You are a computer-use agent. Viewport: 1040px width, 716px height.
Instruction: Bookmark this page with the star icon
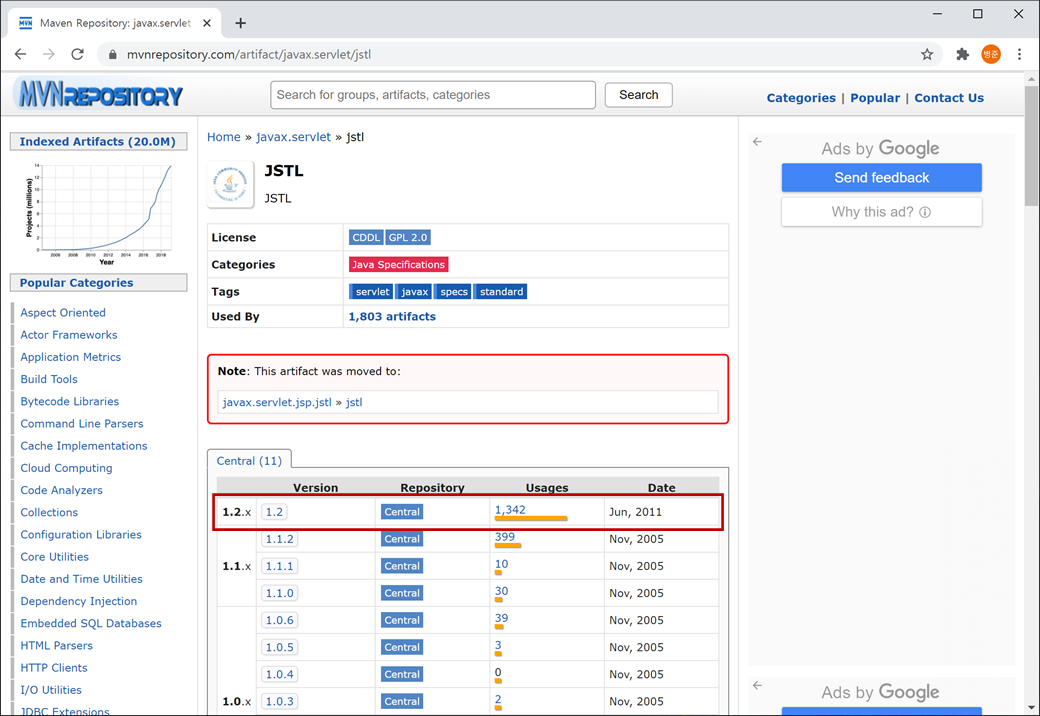pos(927,54)
